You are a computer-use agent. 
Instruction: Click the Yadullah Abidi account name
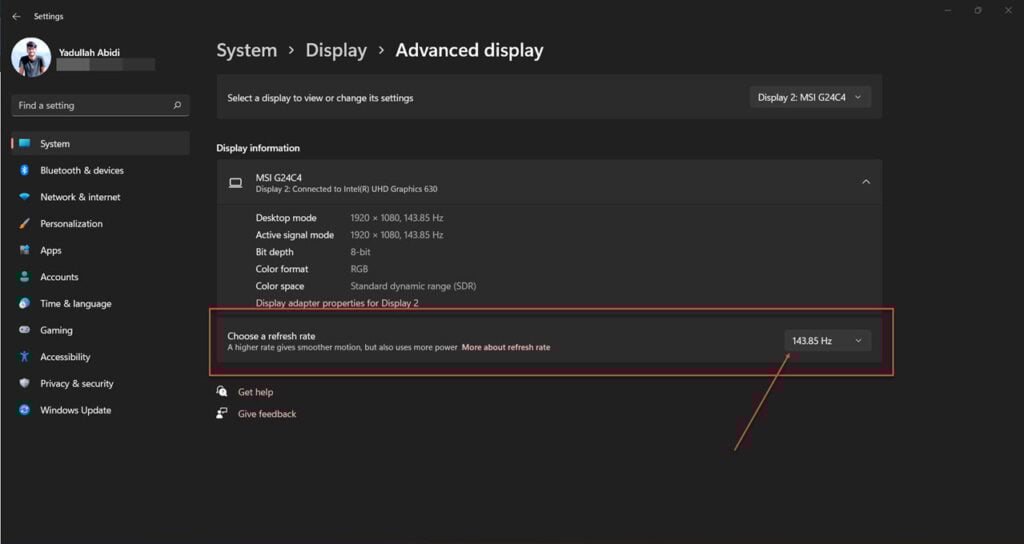[89, 52]
